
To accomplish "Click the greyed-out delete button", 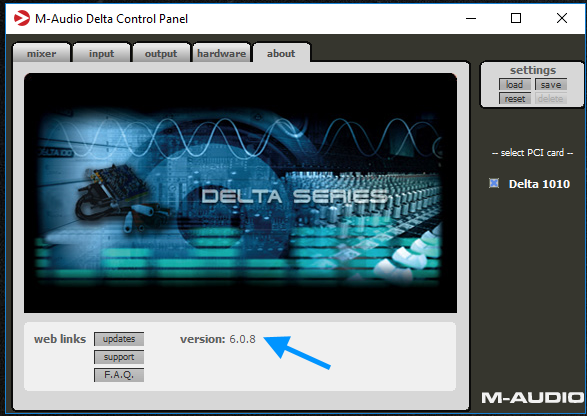I will tap(551, 99).
